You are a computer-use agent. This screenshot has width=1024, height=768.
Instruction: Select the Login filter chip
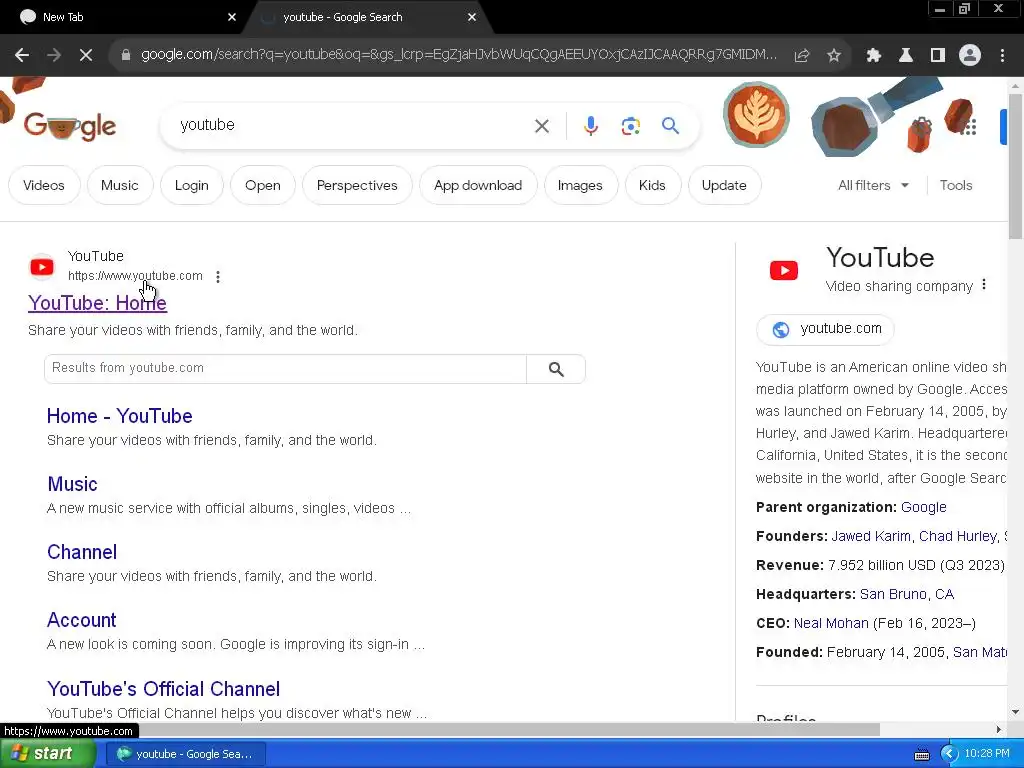point(191,185)
